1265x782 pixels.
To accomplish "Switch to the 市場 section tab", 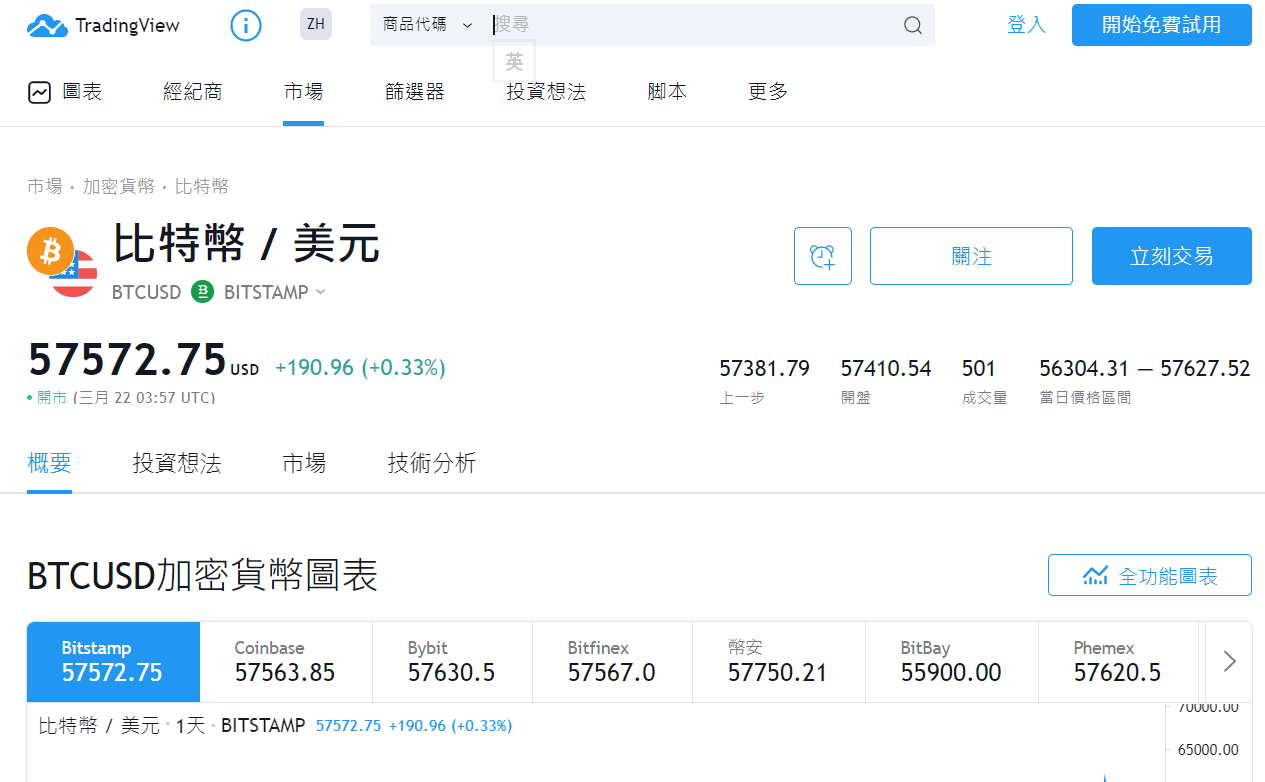I will click(304, 463).
